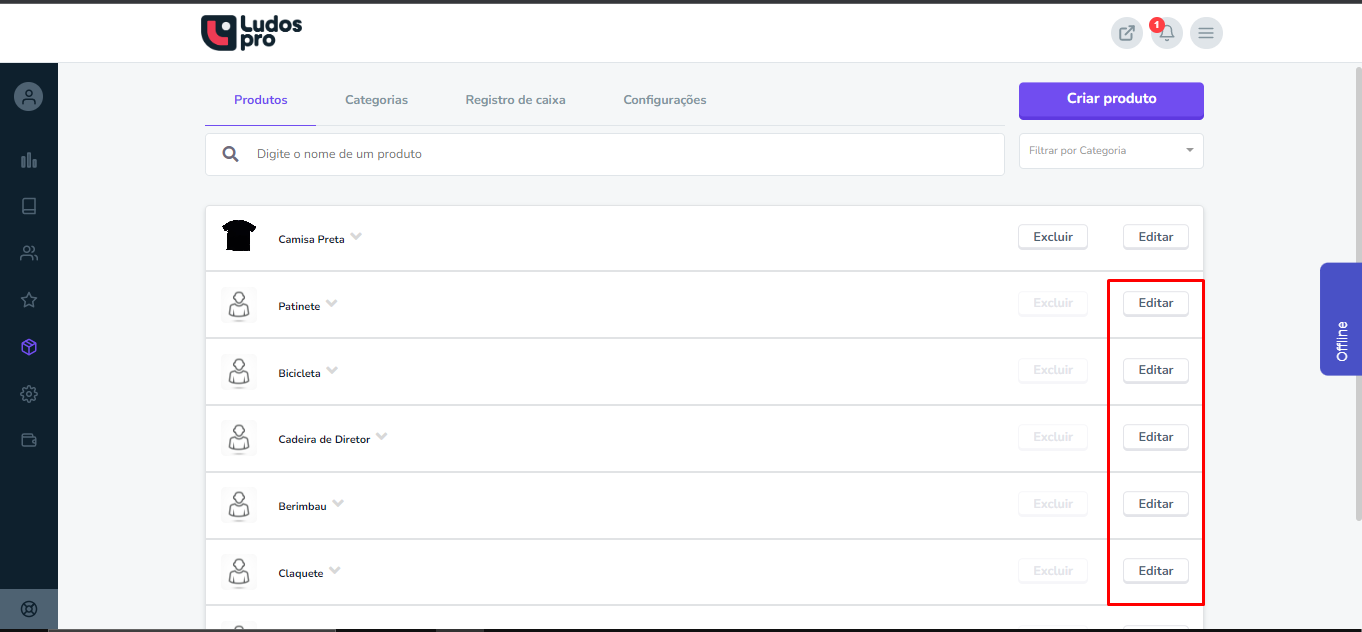Image resolution: width=1362 pixels, height=632 pixels.
Task: Open the Filtrar por Categoria dropdown
Action: coord(1111,151)
